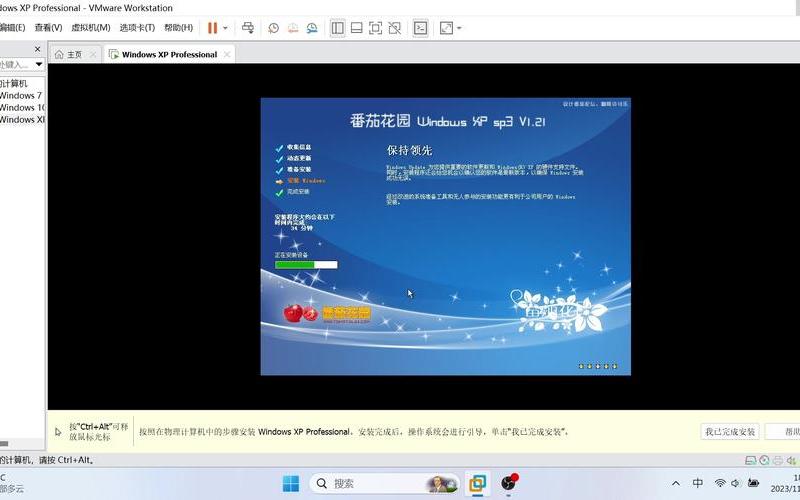Click the CD/DVD drive status bar icon

pyautogui.click(x=764, y=460)
